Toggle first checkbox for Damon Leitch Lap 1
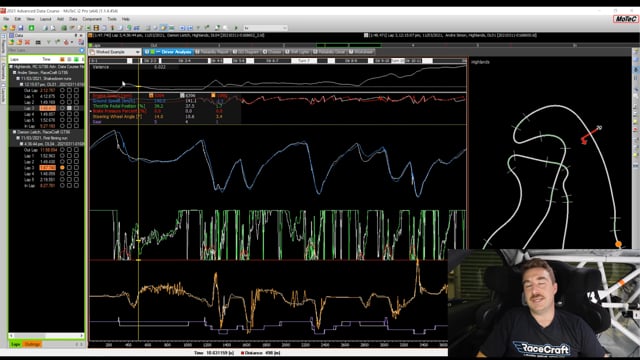Image resolution: width=640 pixels, height=360 pixels. point(62,156)
